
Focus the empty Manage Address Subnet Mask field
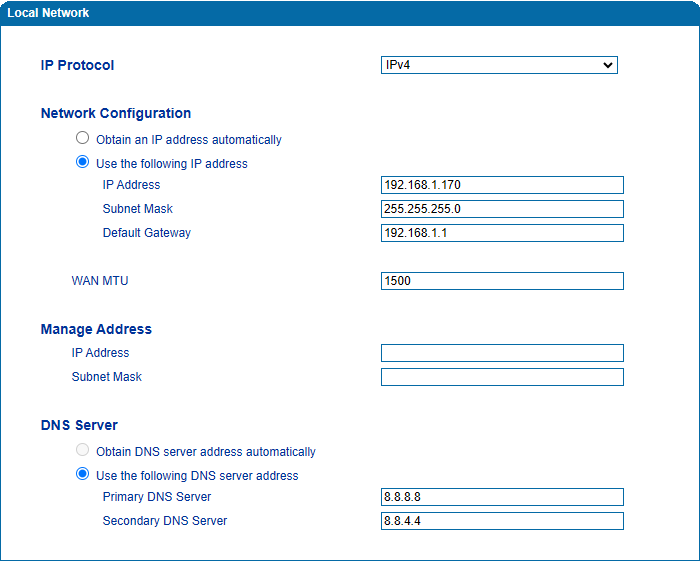502,377
